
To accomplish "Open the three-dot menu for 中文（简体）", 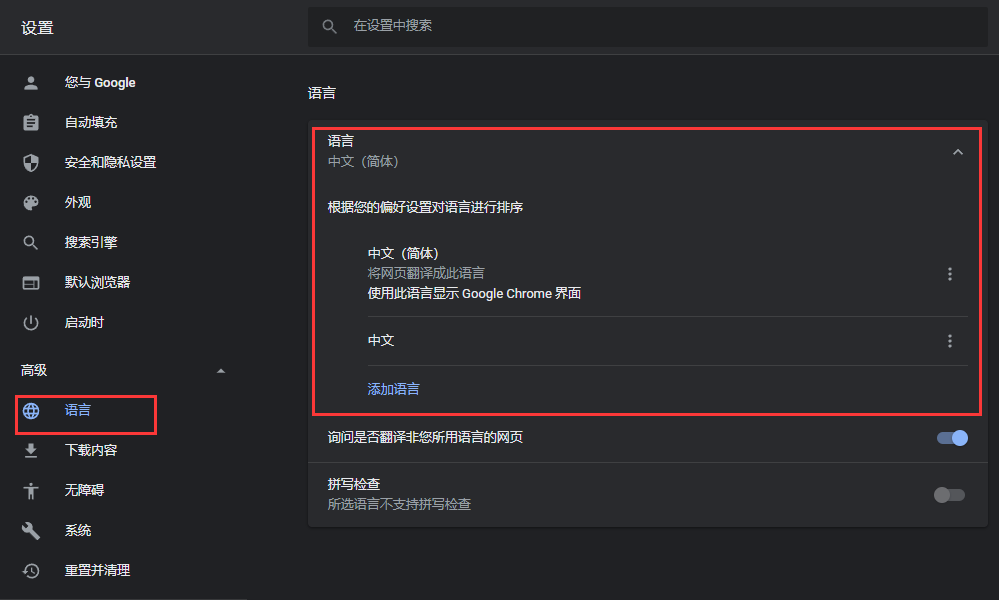I will pos(950,274).
